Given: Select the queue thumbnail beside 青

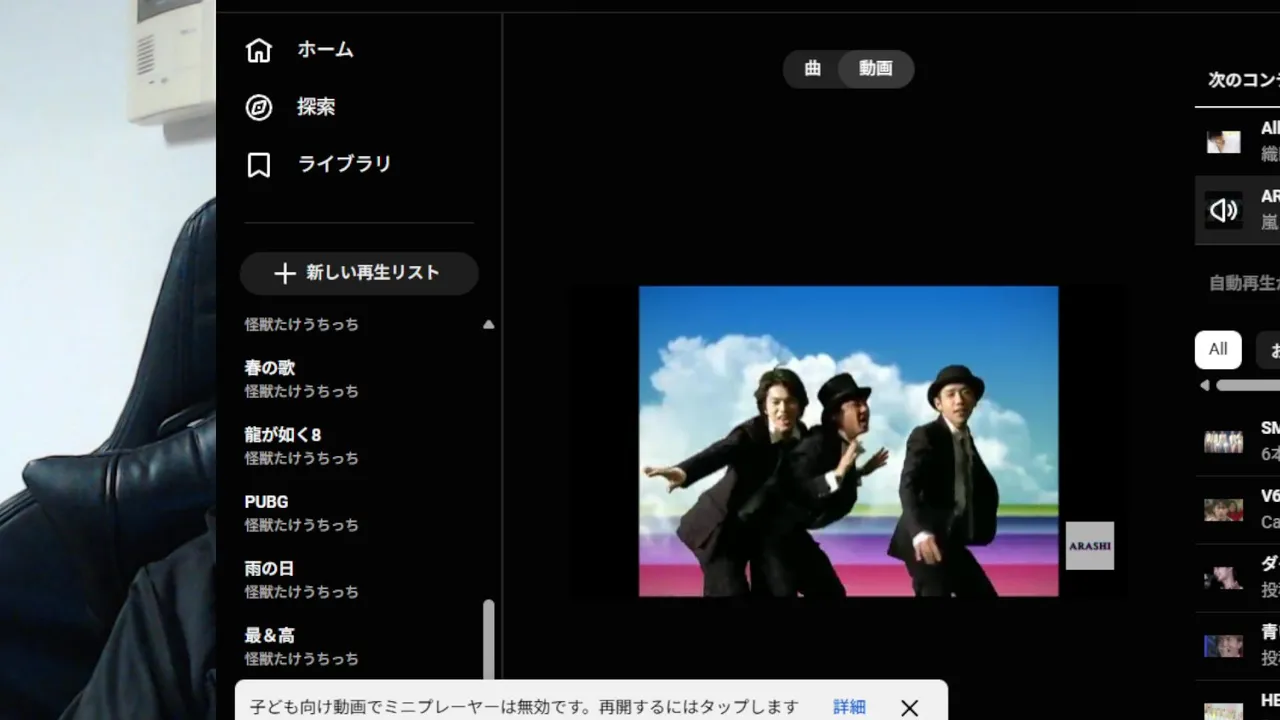Looking at the screenshot, I should (1223, 645).
